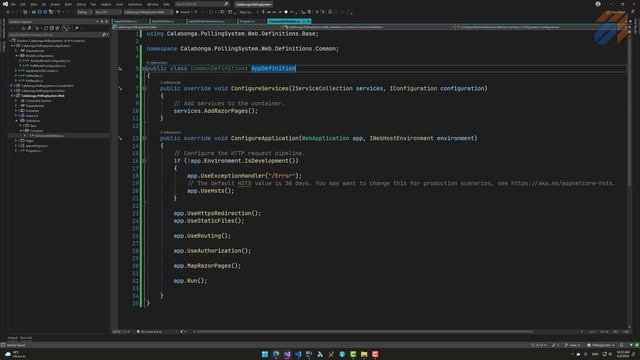This screenshot has width=640, height=360.
Task: Open the Edit menu
Action: pos(23,4)
